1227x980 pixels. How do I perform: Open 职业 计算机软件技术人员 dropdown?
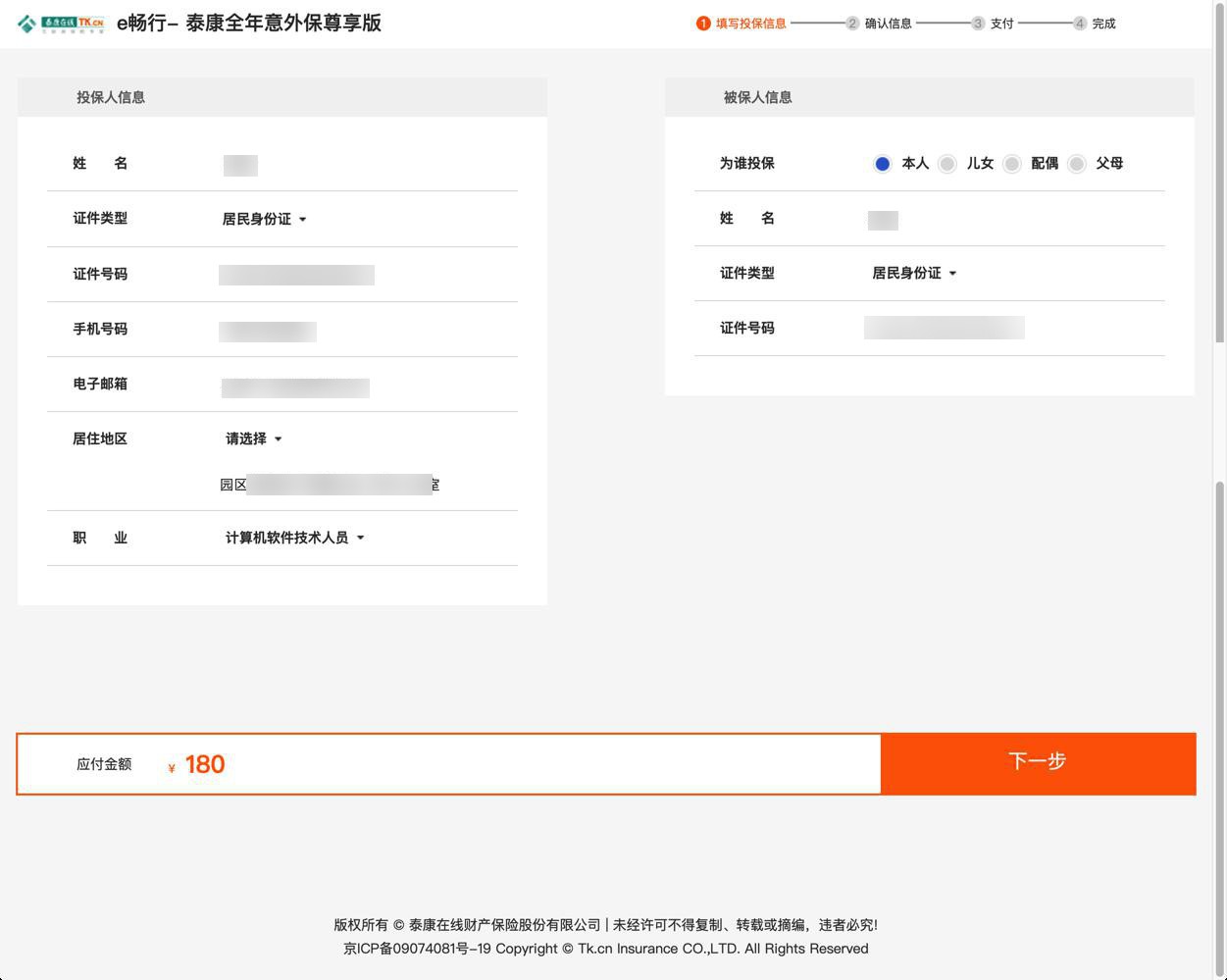click(x=295, y=538)
